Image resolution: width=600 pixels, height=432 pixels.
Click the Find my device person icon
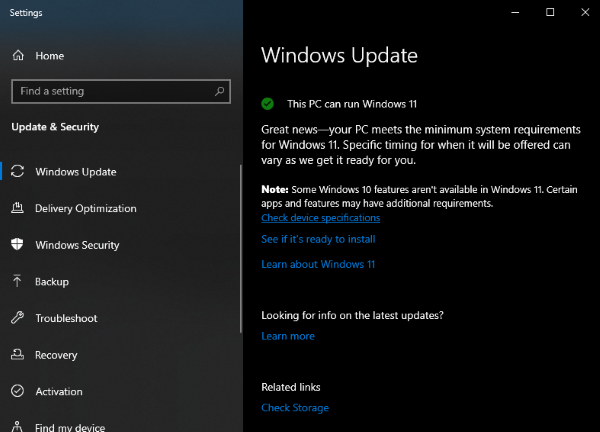pos(17,427)
